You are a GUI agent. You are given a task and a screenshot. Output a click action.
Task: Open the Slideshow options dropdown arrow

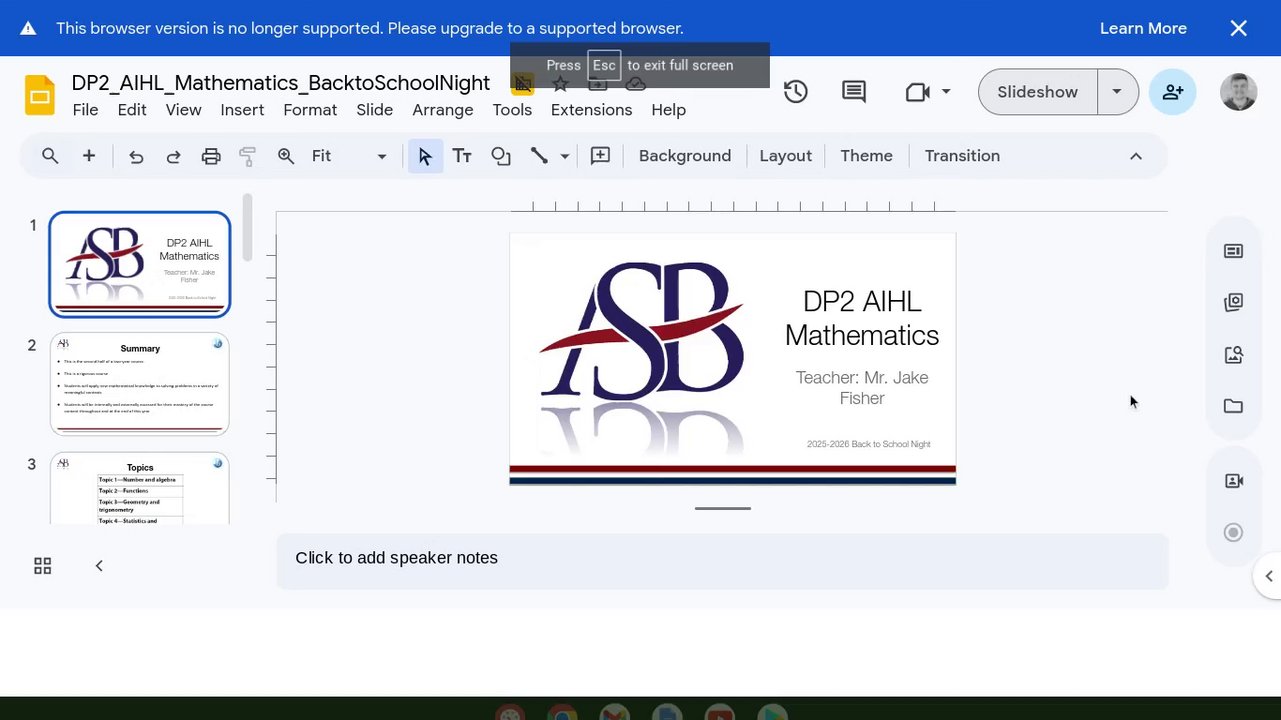[1117, 92]
